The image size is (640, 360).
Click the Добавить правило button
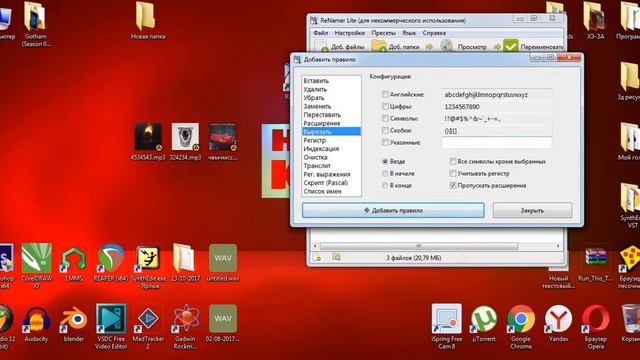(x=393, y=210)
